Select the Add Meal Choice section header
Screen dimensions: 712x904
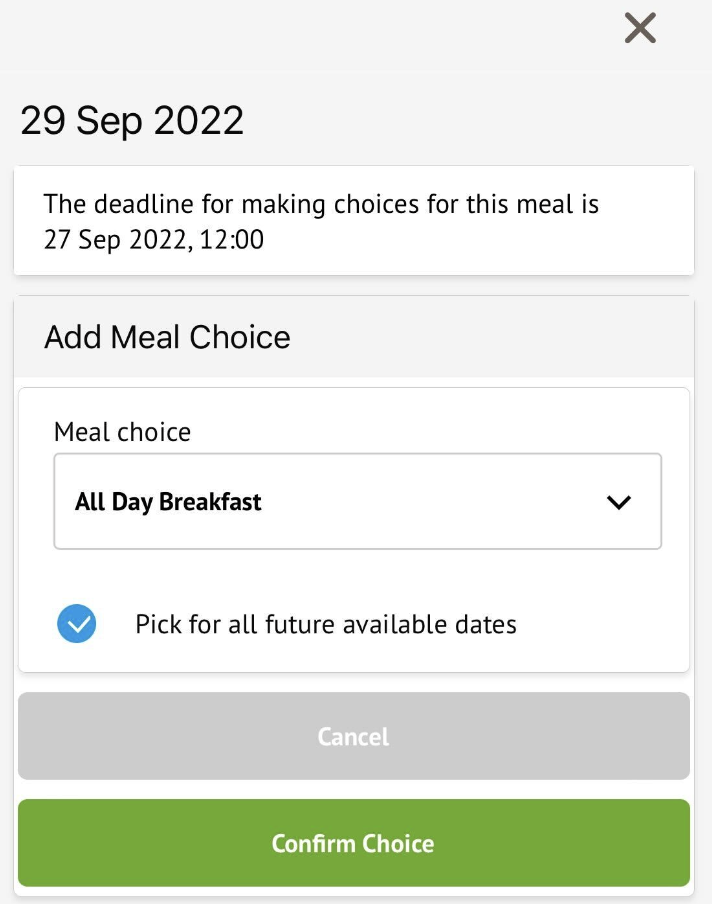[166, 337]
